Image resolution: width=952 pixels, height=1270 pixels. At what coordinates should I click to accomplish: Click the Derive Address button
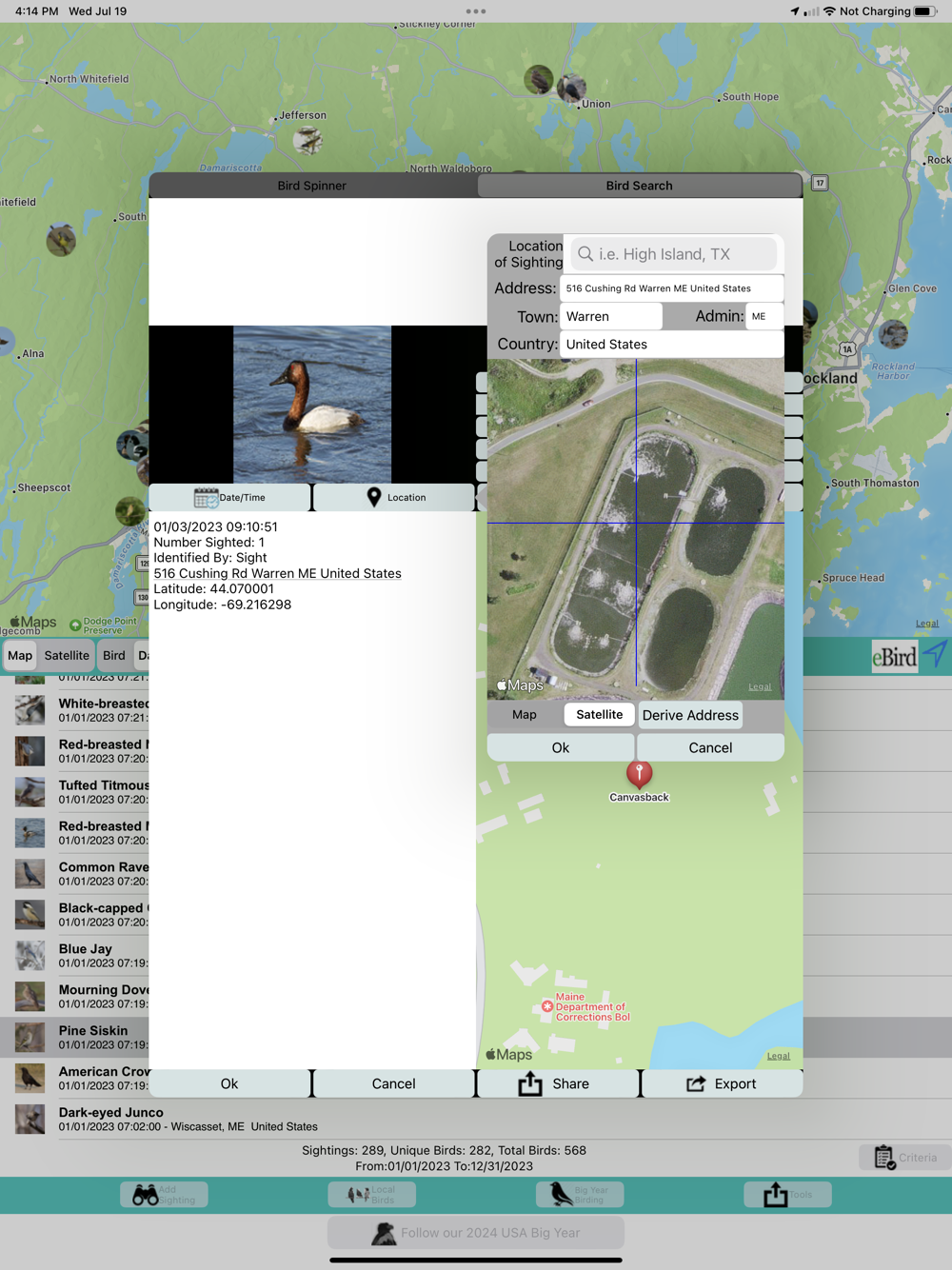(x=690, y=715)
